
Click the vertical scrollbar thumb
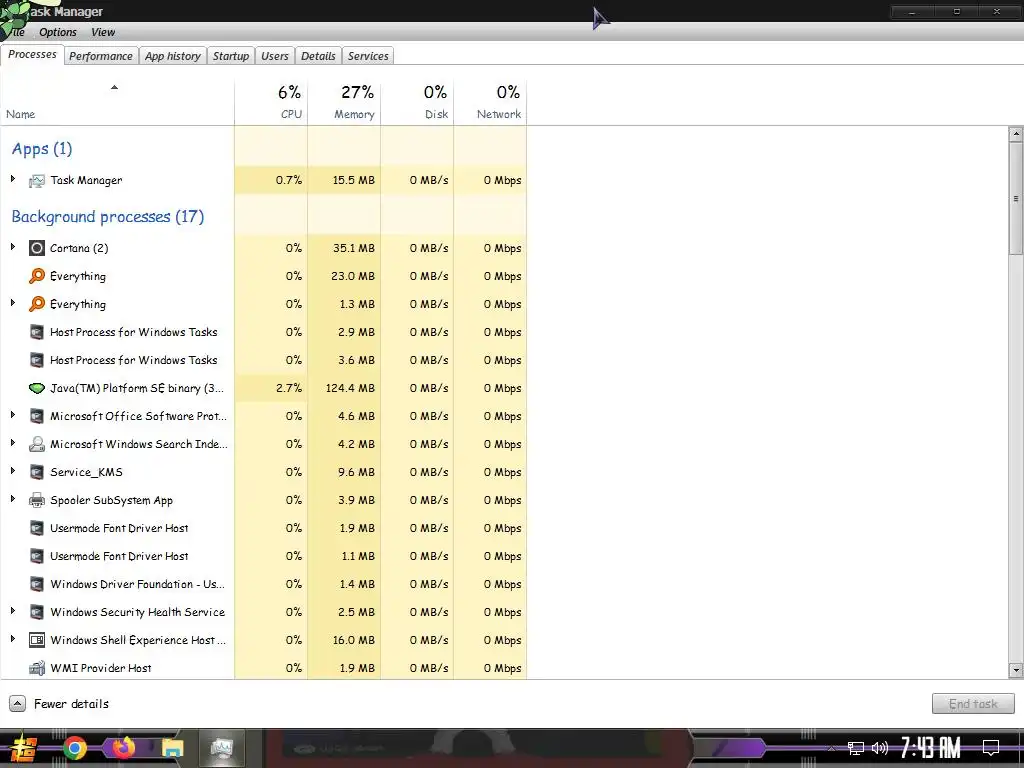(1016, 199)
